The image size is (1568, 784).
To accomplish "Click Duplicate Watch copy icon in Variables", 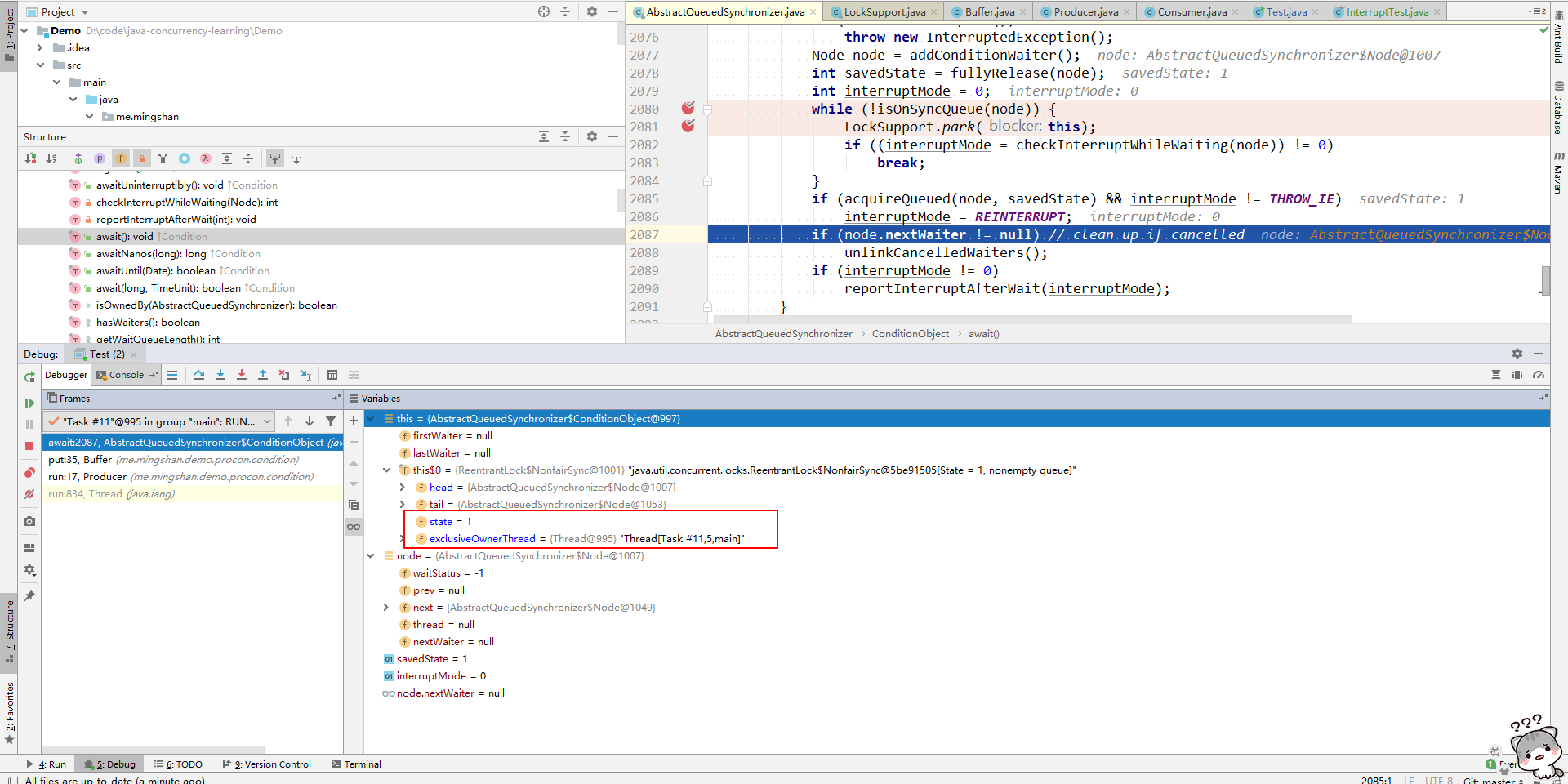I will [x=354, y=506].
